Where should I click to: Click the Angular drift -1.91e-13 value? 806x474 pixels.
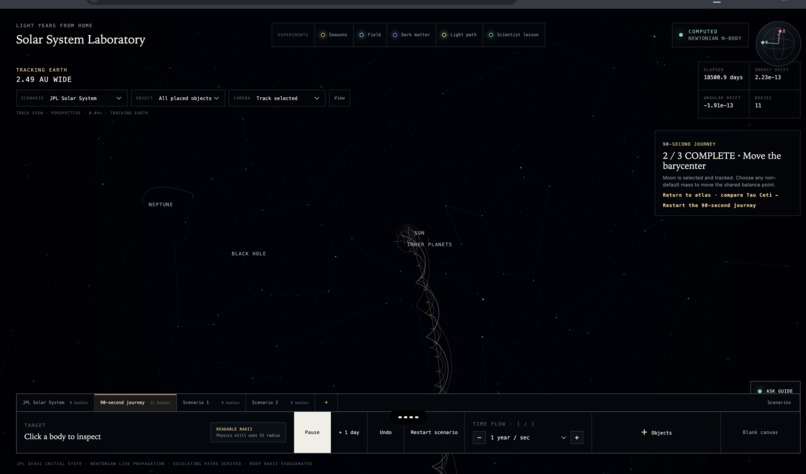point(718,105)
